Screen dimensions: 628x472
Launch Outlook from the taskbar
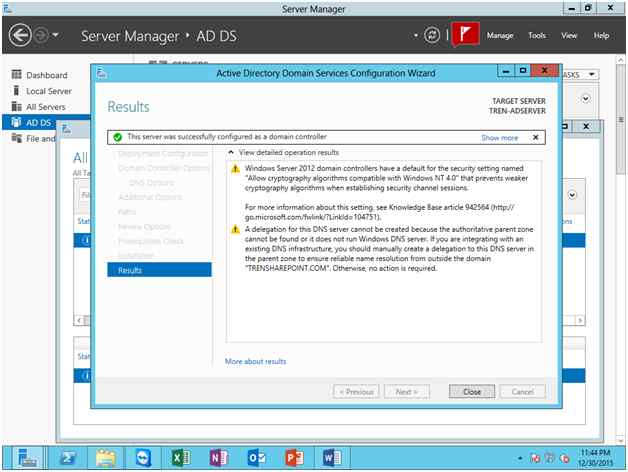pos(256,458)
